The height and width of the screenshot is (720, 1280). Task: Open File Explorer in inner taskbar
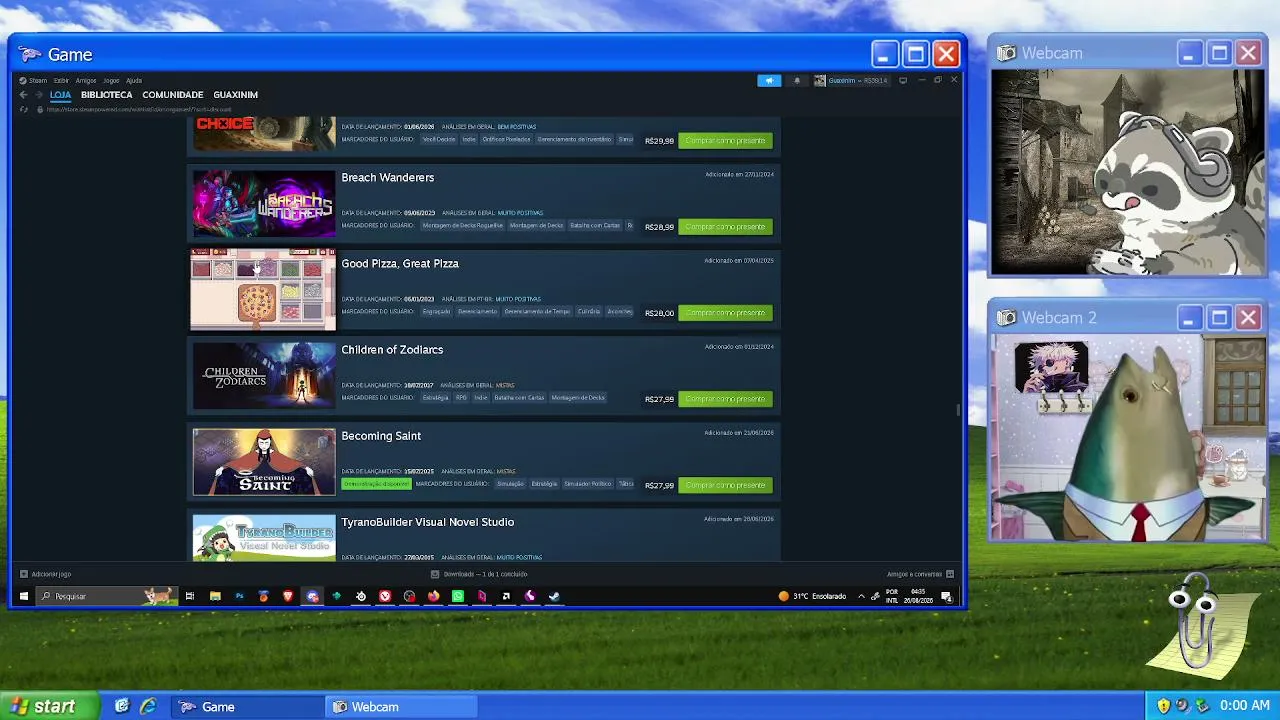tap(215, 596)
